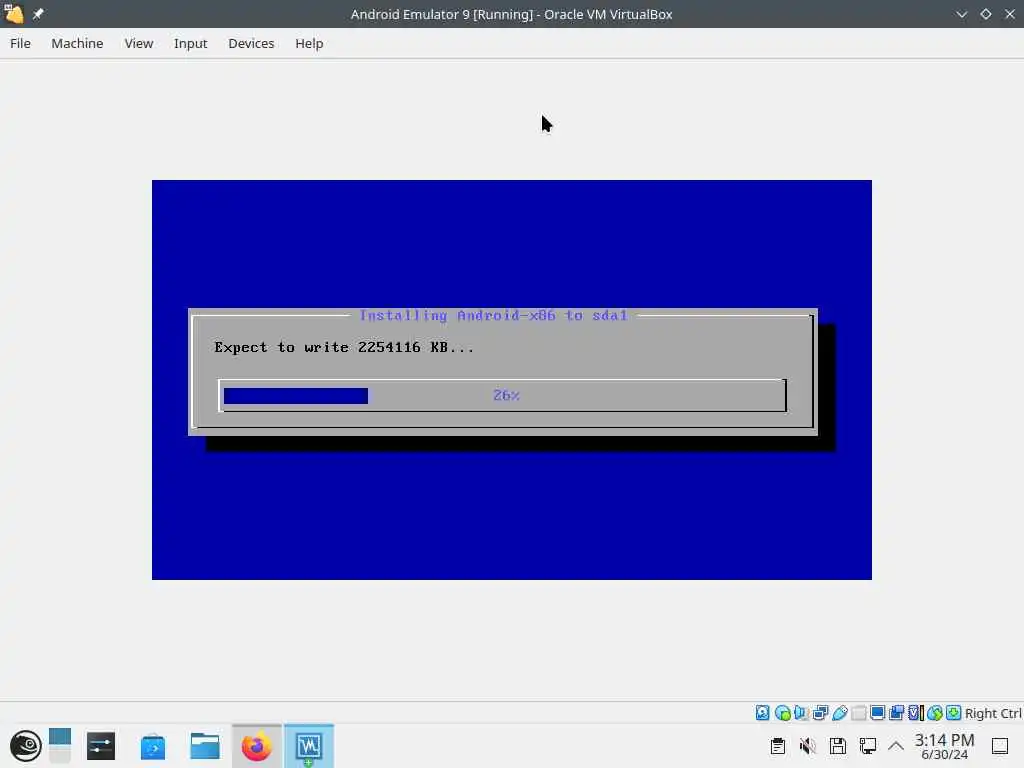Click the display status bar icon

(x=878, y=712)
